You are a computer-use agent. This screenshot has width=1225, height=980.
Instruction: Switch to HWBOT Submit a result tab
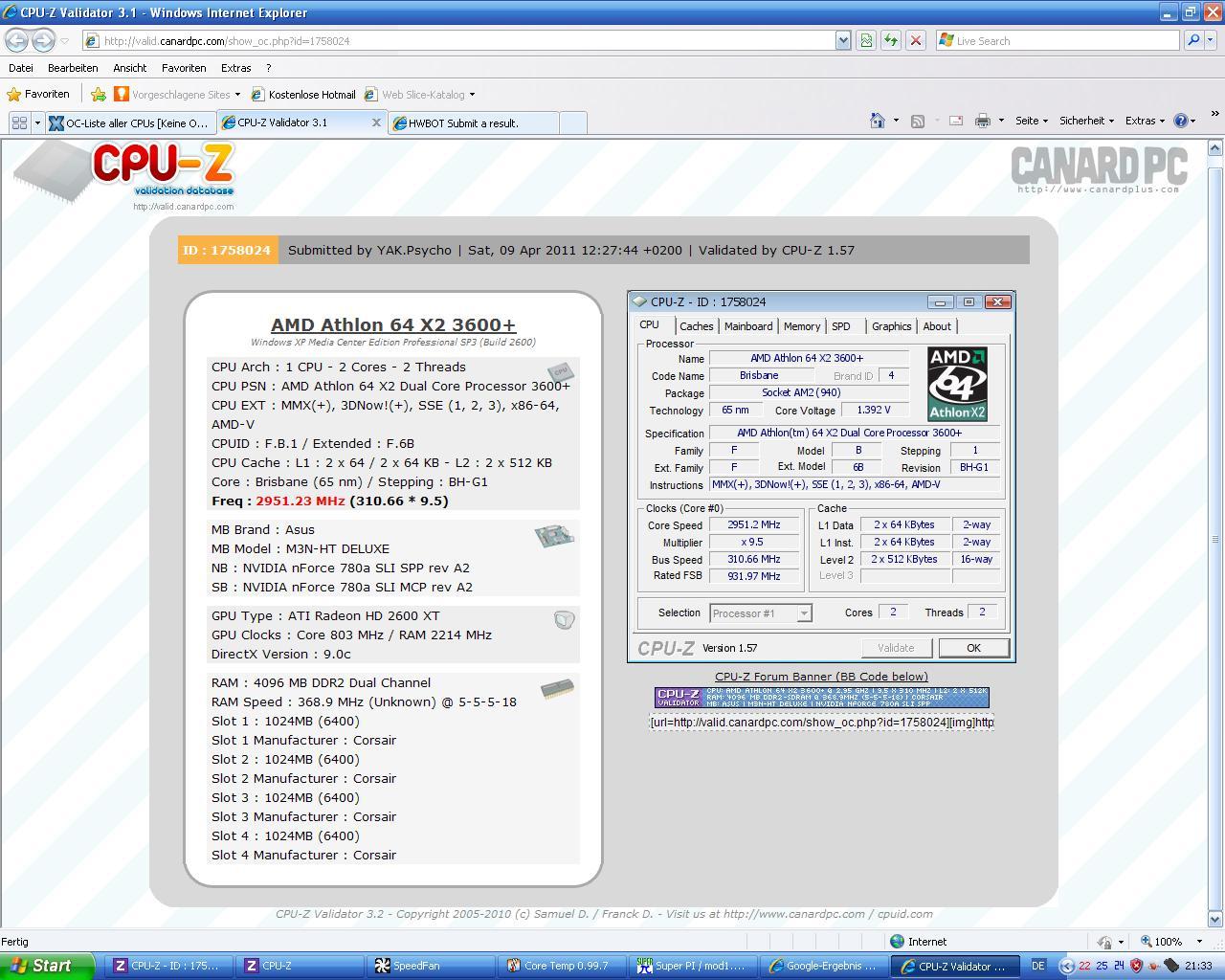coord(473,122)
